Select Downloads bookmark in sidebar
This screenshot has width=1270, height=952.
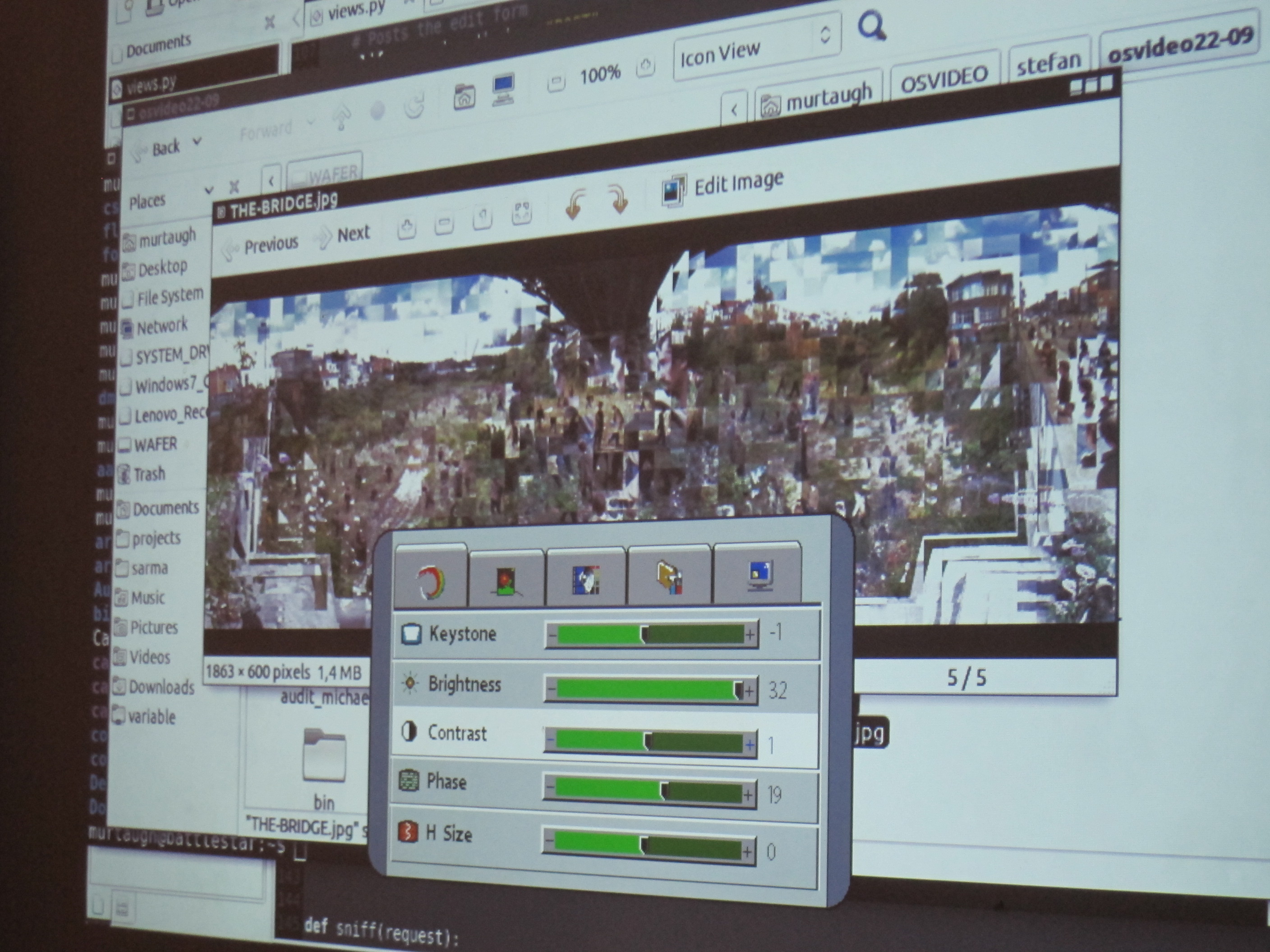(x=154, y=687)
